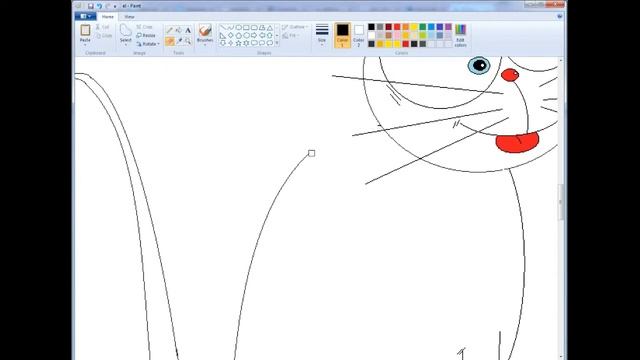The image size is (640, 360).
Task: Open Customize Quick Access Toolbar arrow
Action: (x=115, y=6)
